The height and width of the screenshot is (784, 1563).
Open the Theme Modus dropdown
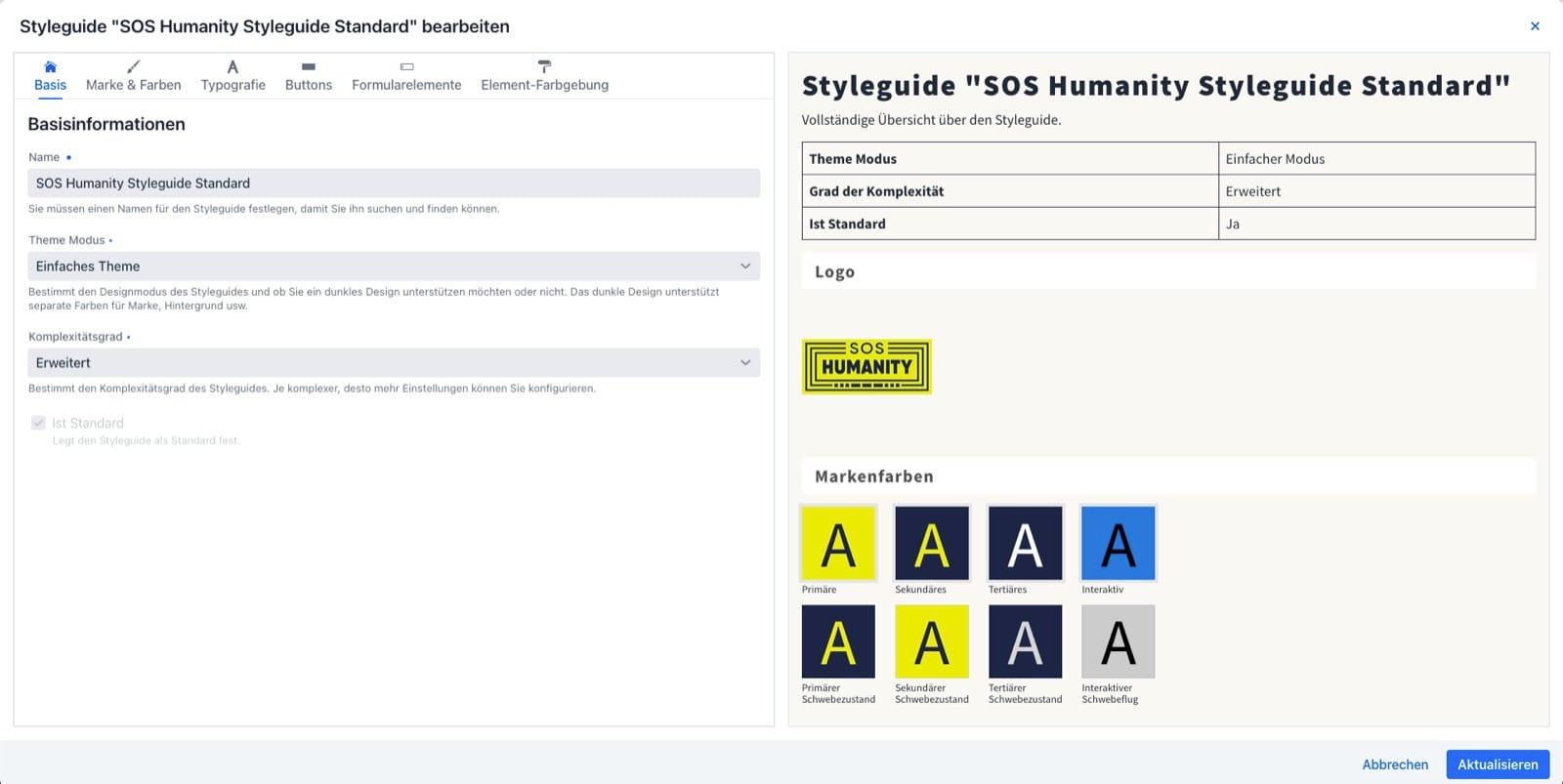pos(394,267)
